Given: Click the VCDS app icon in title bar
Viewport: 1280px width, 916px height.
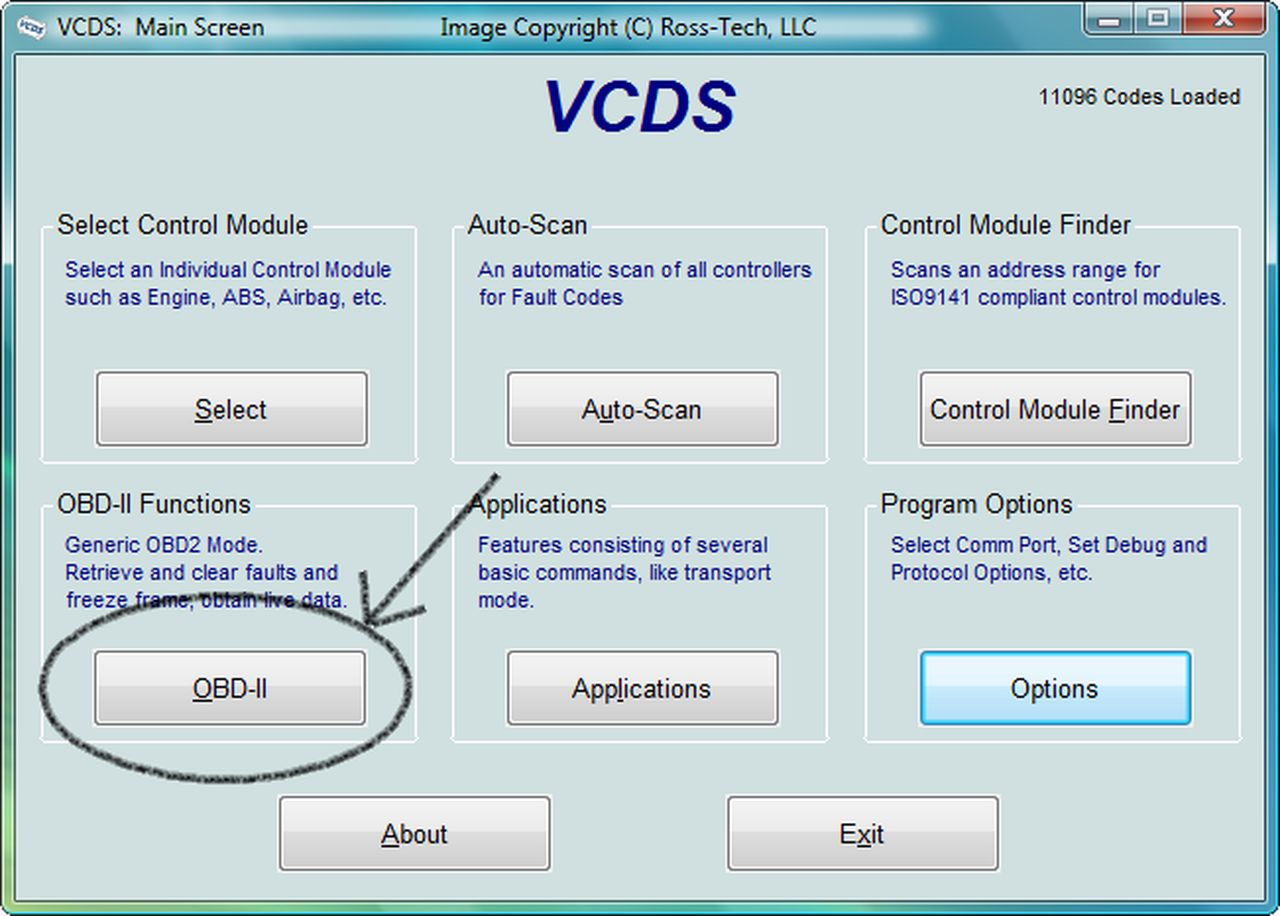Looking at the screenshot, I should [31, 27].
